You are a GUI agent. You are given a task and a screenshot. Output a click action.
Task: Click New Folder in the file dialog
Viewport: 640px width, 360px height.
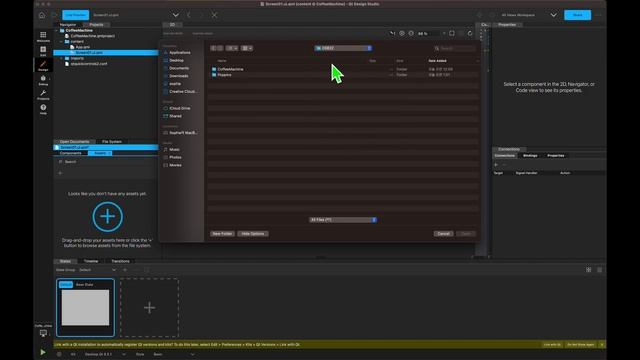[222, 234]
